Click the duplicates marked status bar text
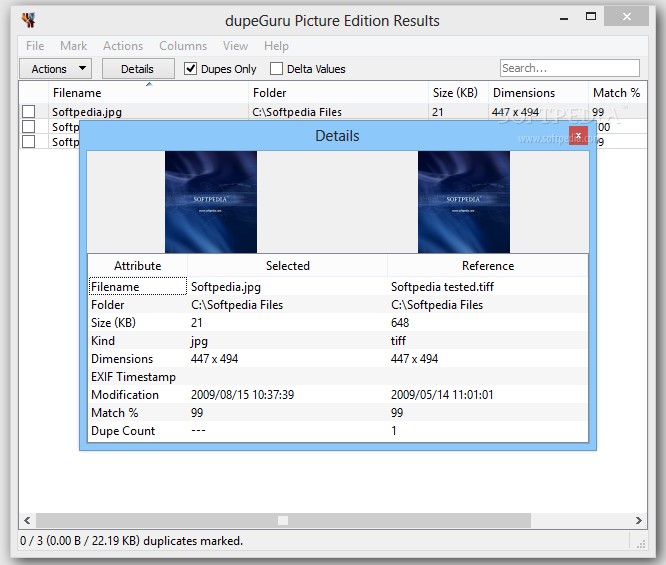 (131, 541)
